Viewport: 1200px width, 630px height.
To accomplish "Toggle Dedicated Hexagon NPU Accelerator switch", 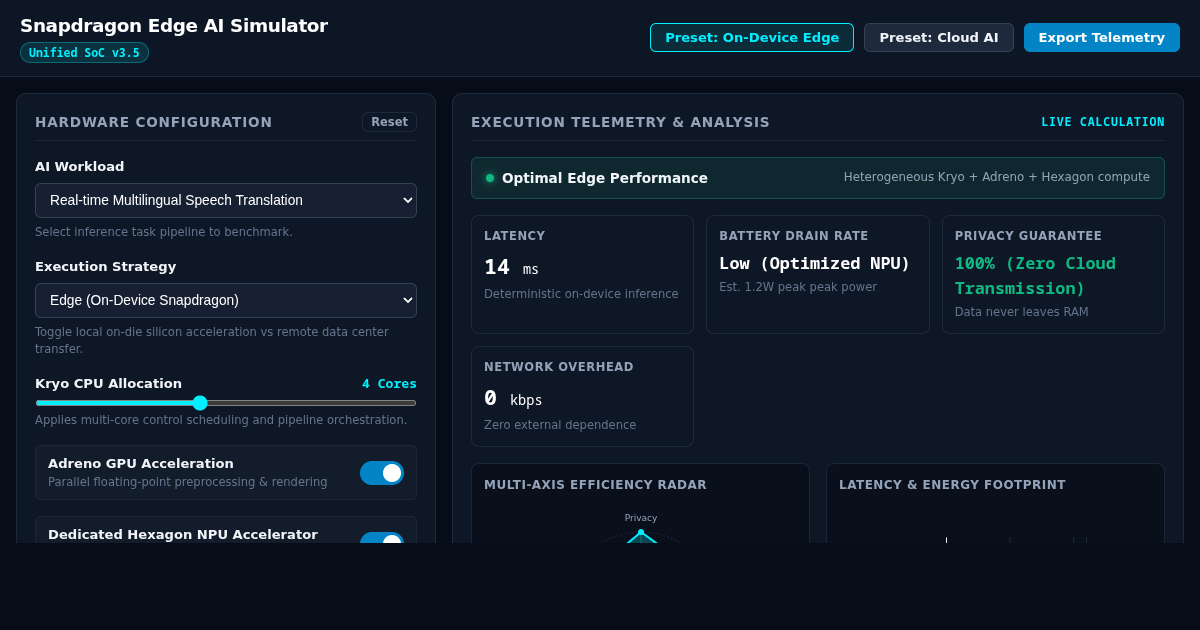I will click(x=382, y=538).
